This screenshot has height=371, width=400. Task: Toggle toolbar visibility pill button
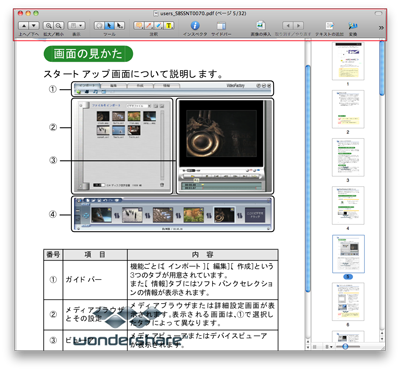pyautogui.click(x=379, y=13)
